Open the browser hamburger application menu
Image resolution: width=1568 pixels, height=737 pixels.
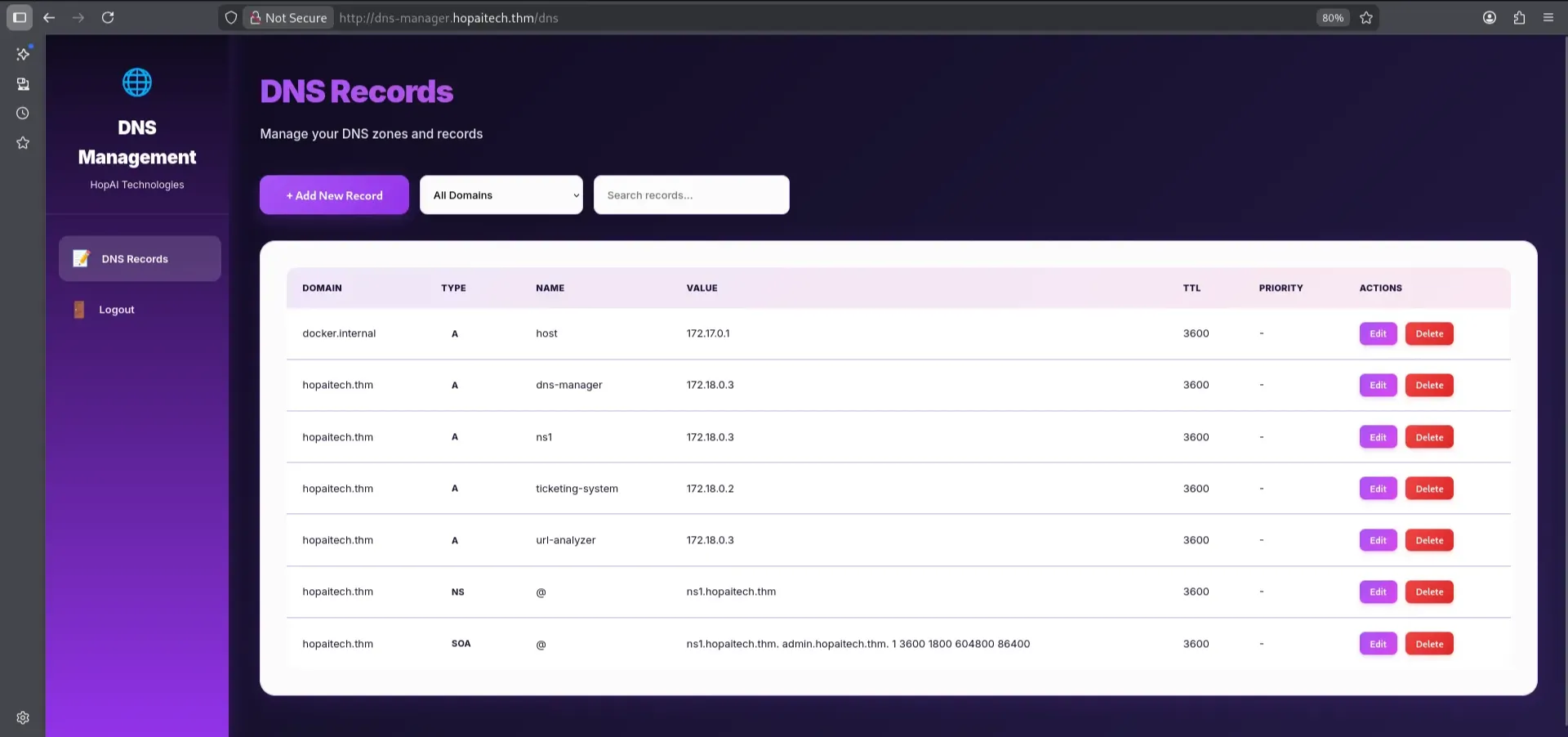tap(1548, 17)
